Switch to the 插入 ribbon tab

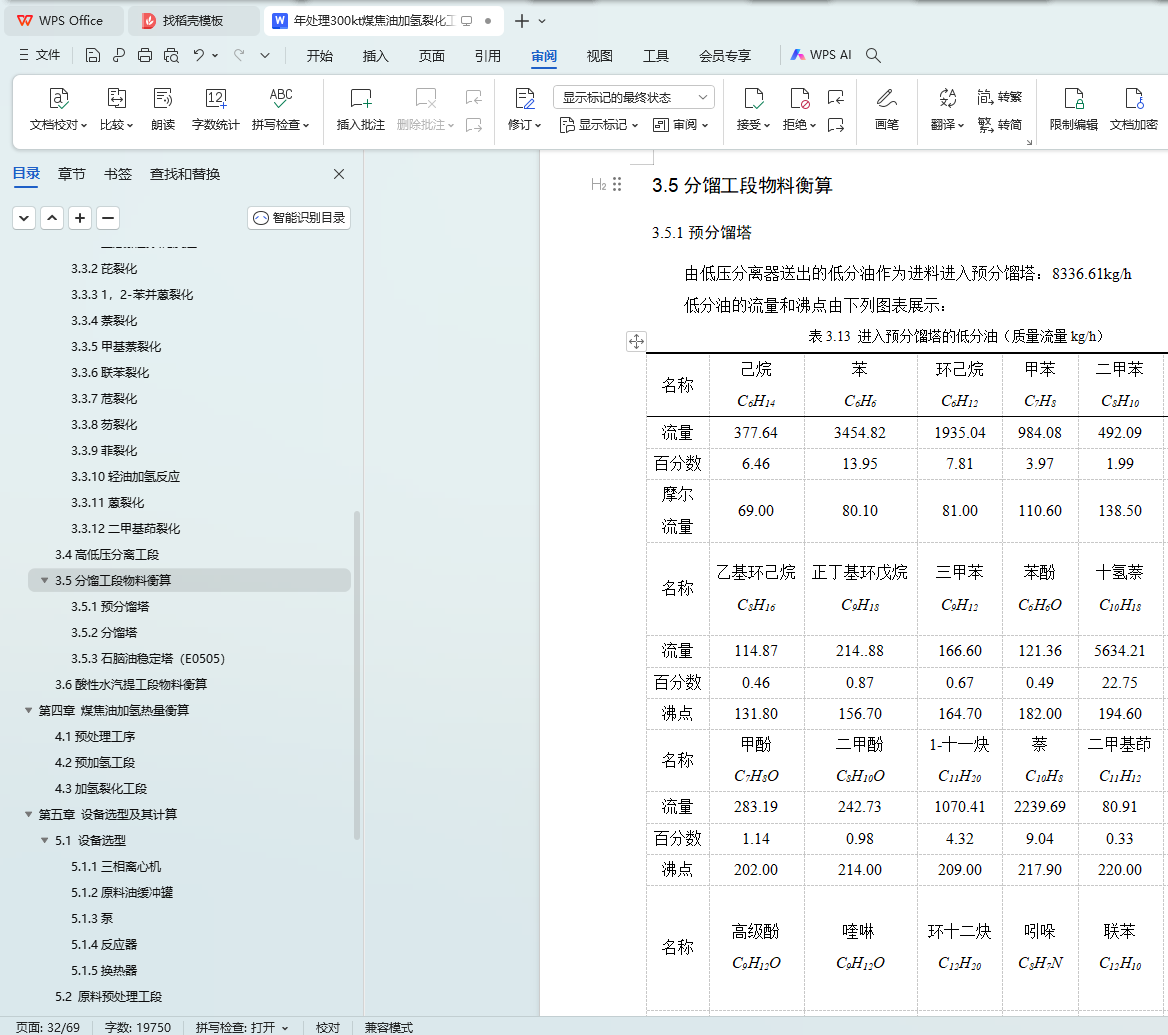pos(375,56)
